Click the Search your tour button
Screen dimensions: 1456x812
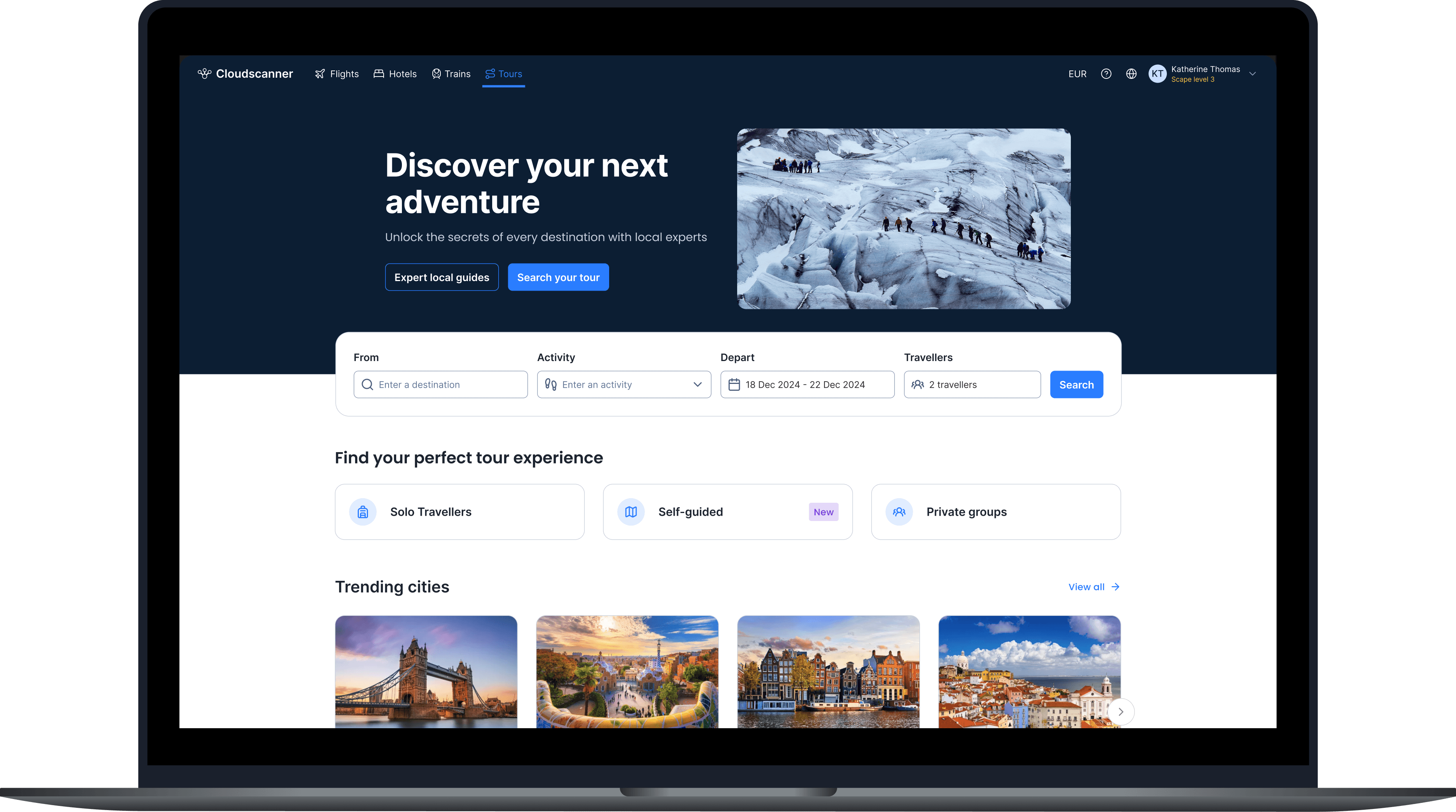(558, 277)
